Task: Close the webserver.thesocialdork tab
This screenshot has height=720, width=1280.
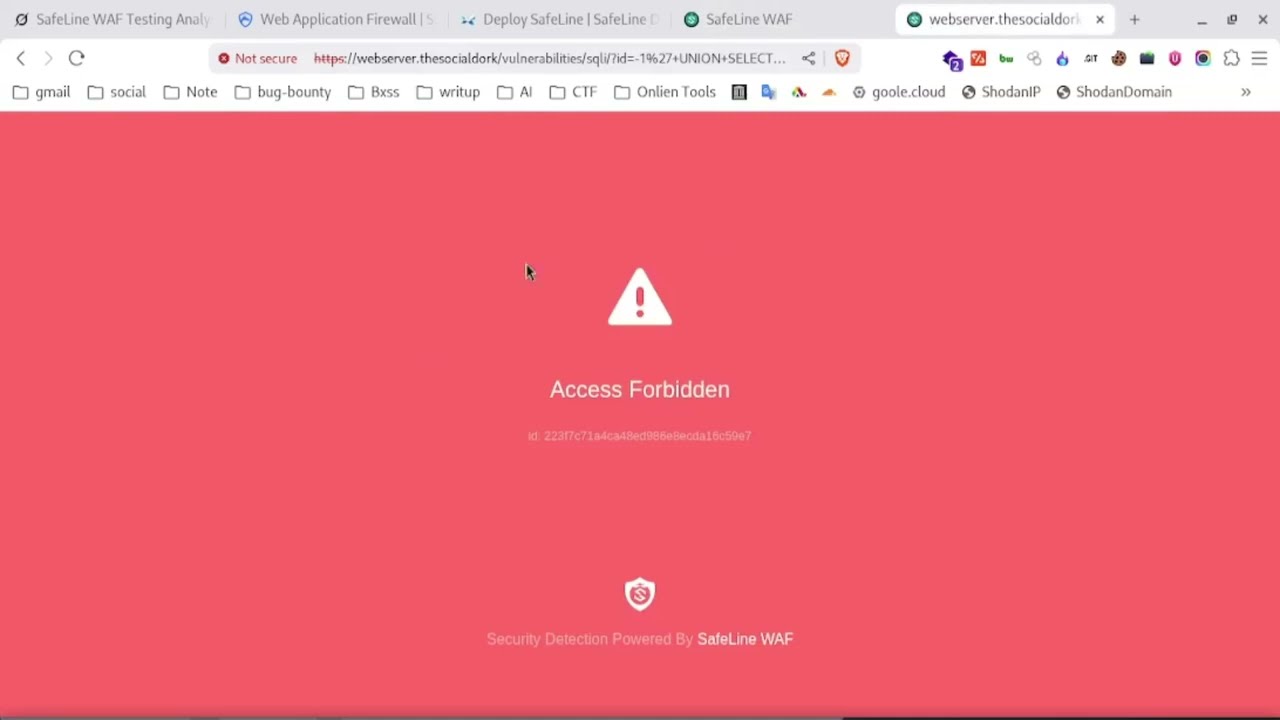Action: 1100,19
